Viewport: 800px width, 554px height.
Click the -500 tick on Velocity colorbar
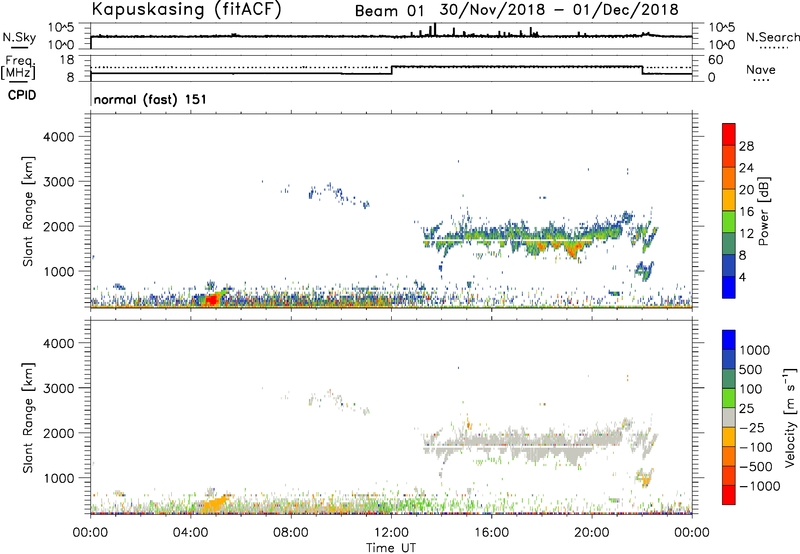(756, 467)
